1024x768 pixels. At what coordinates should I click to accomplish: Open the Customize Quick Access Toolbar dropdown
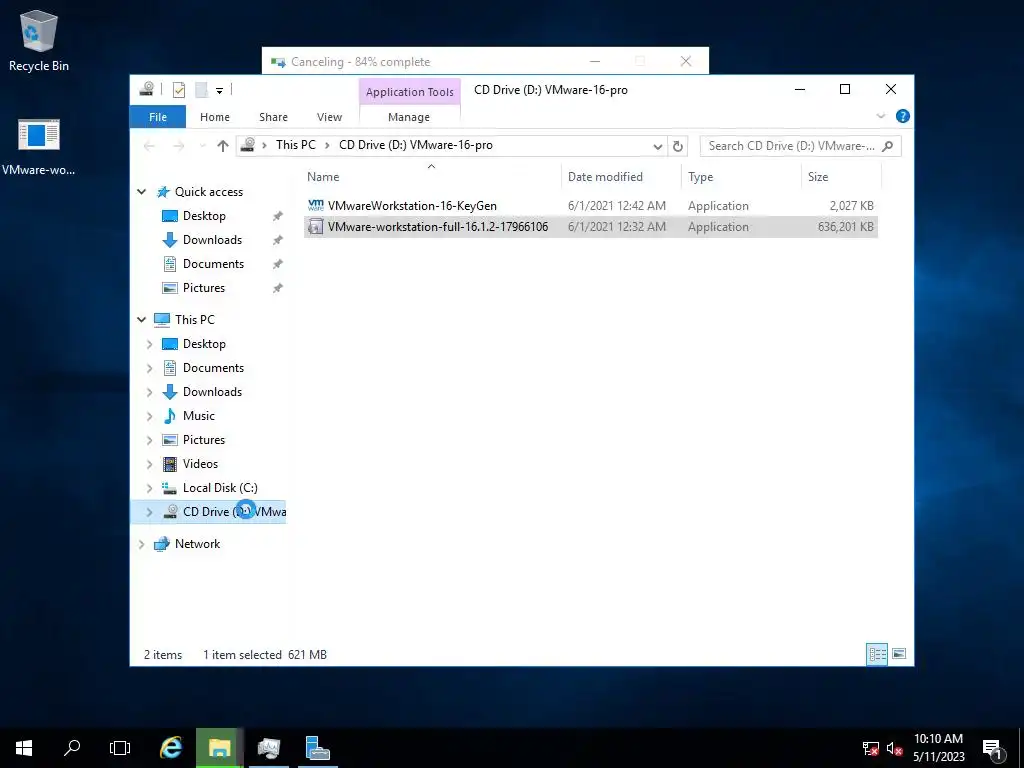pos(219,91)
